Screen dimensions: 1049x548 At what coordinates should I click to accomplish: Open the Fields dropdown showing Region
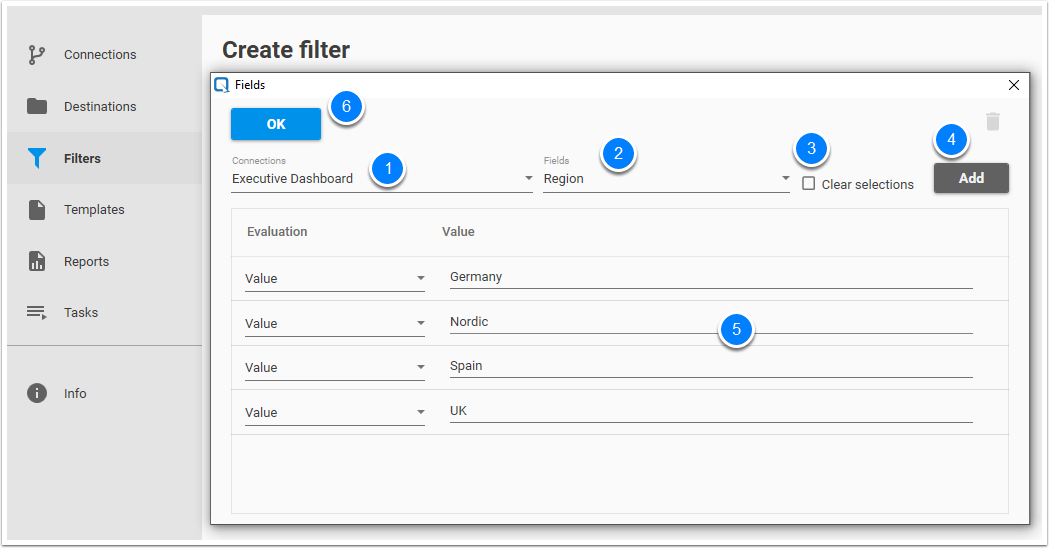666,179
